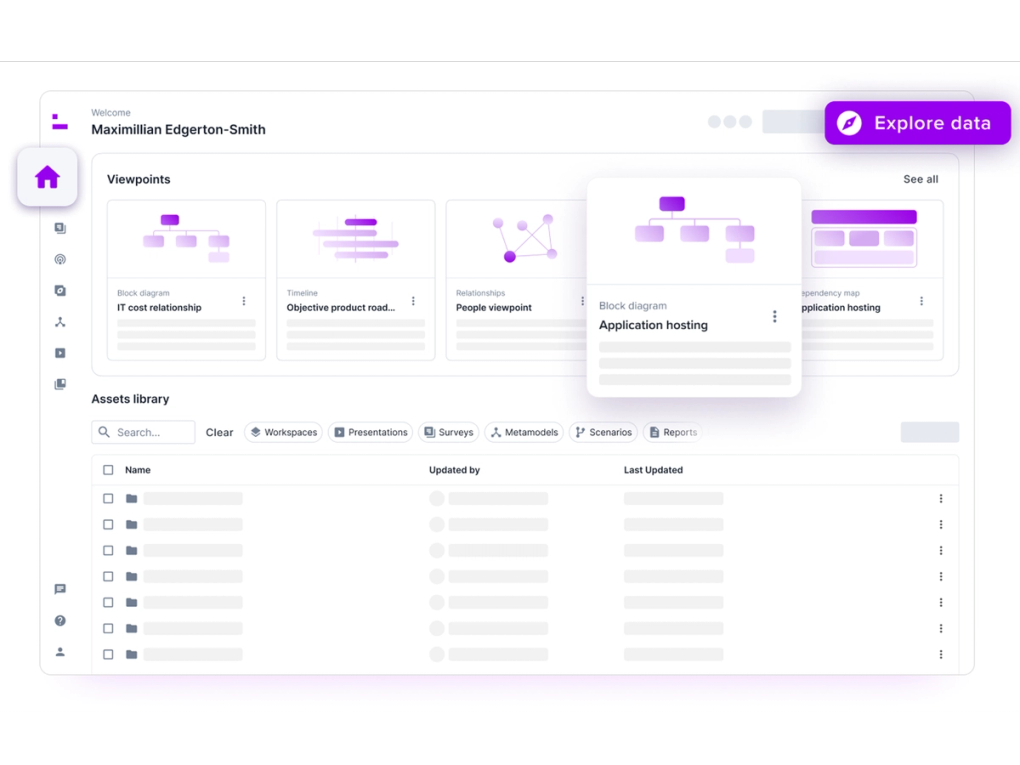1020x765 pixels.
Task: Open the Dependency map thumbnail
Action: 872,239
